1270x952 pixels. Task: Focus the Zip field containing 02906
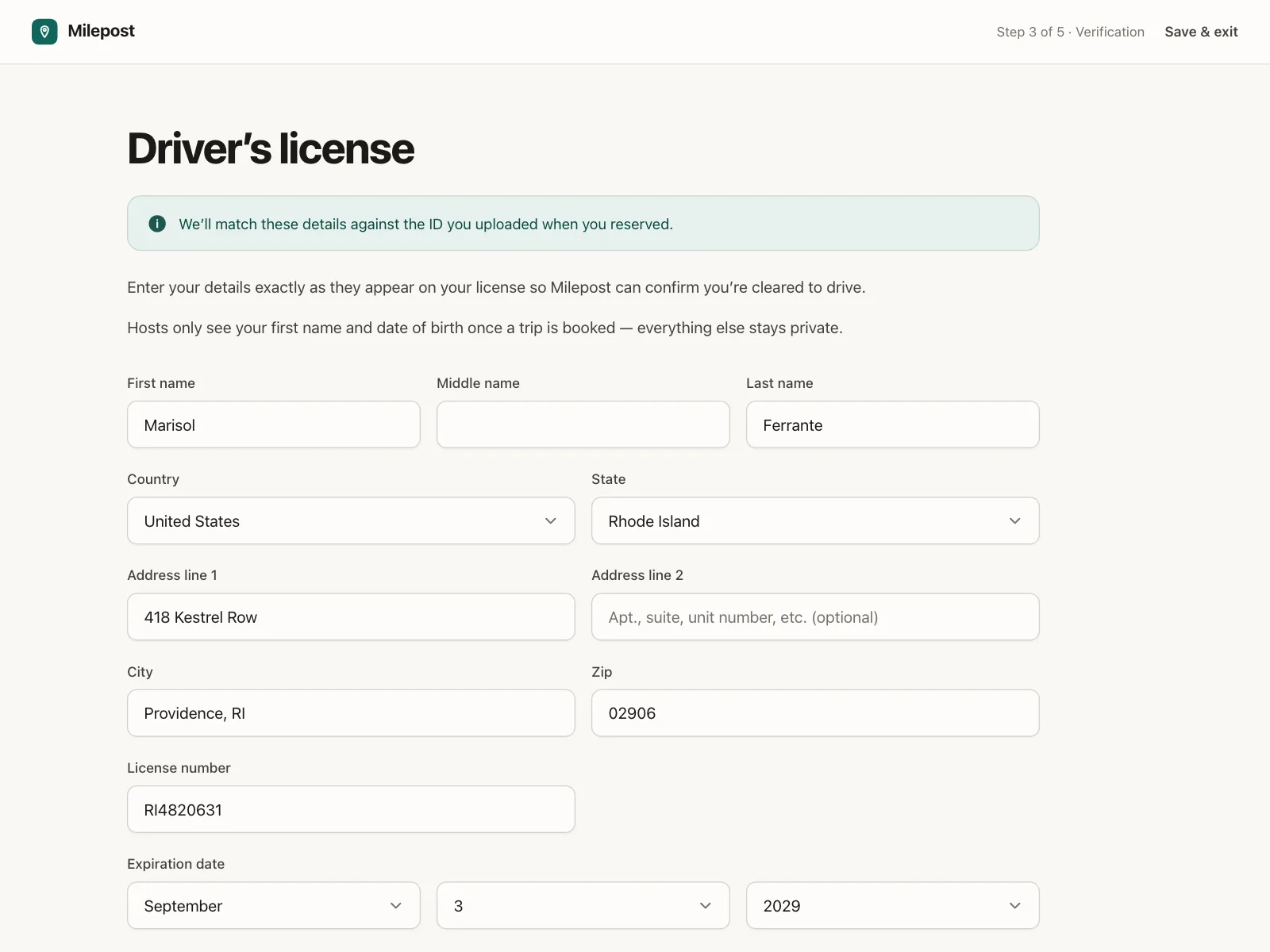[x=815, y=713]
